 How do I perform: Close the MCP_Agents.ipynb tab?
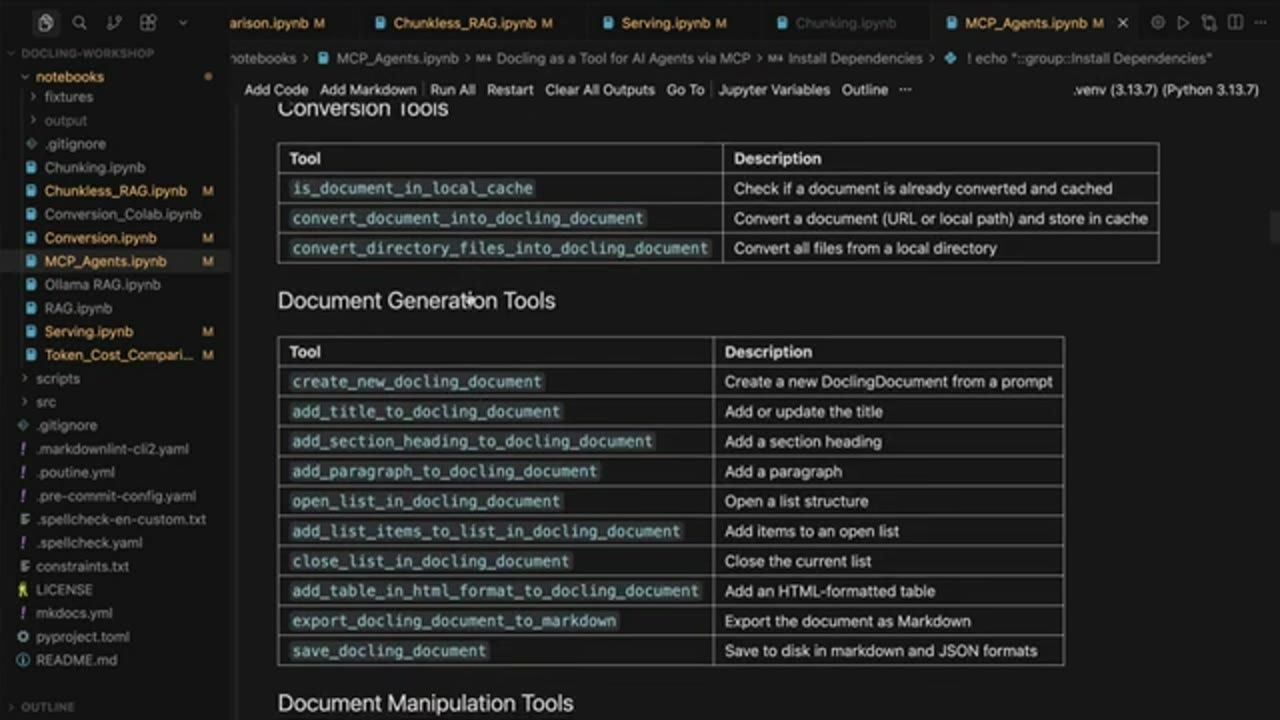click(1123, 22)
